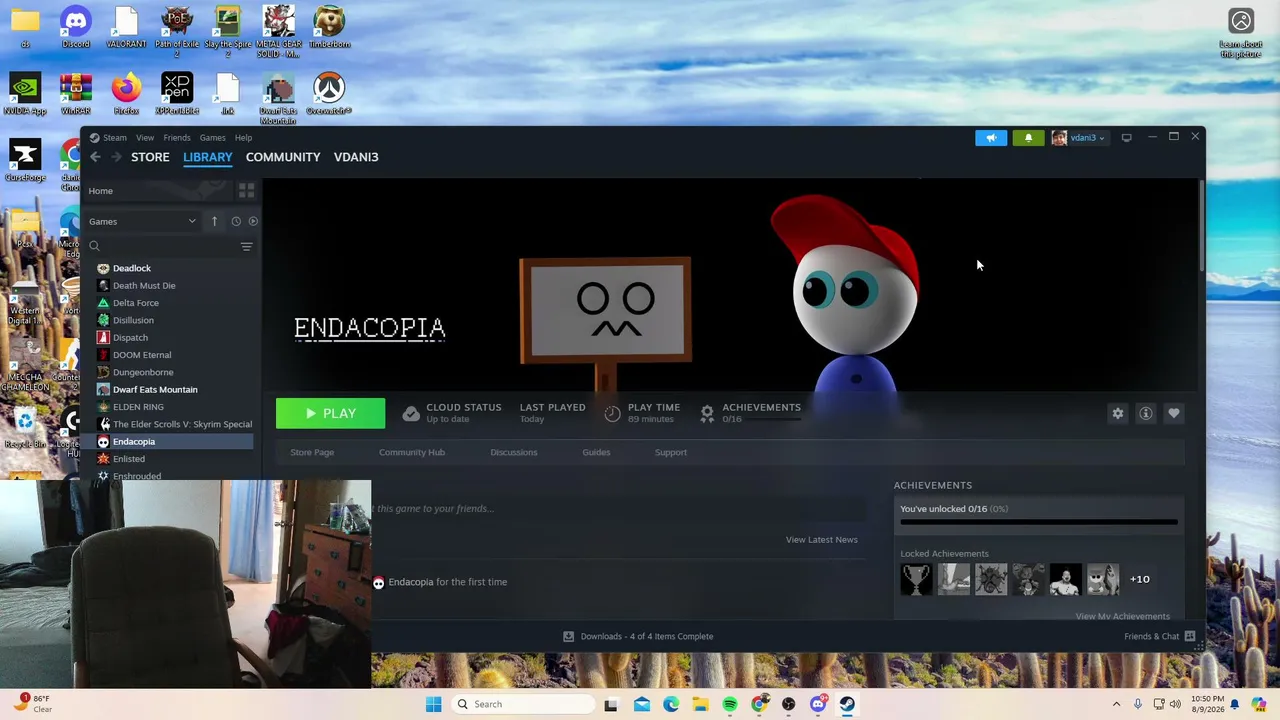This screenshot has height=720, width=1280.
Task: Go to the STORE tab
Action: [x=150, y=157]
